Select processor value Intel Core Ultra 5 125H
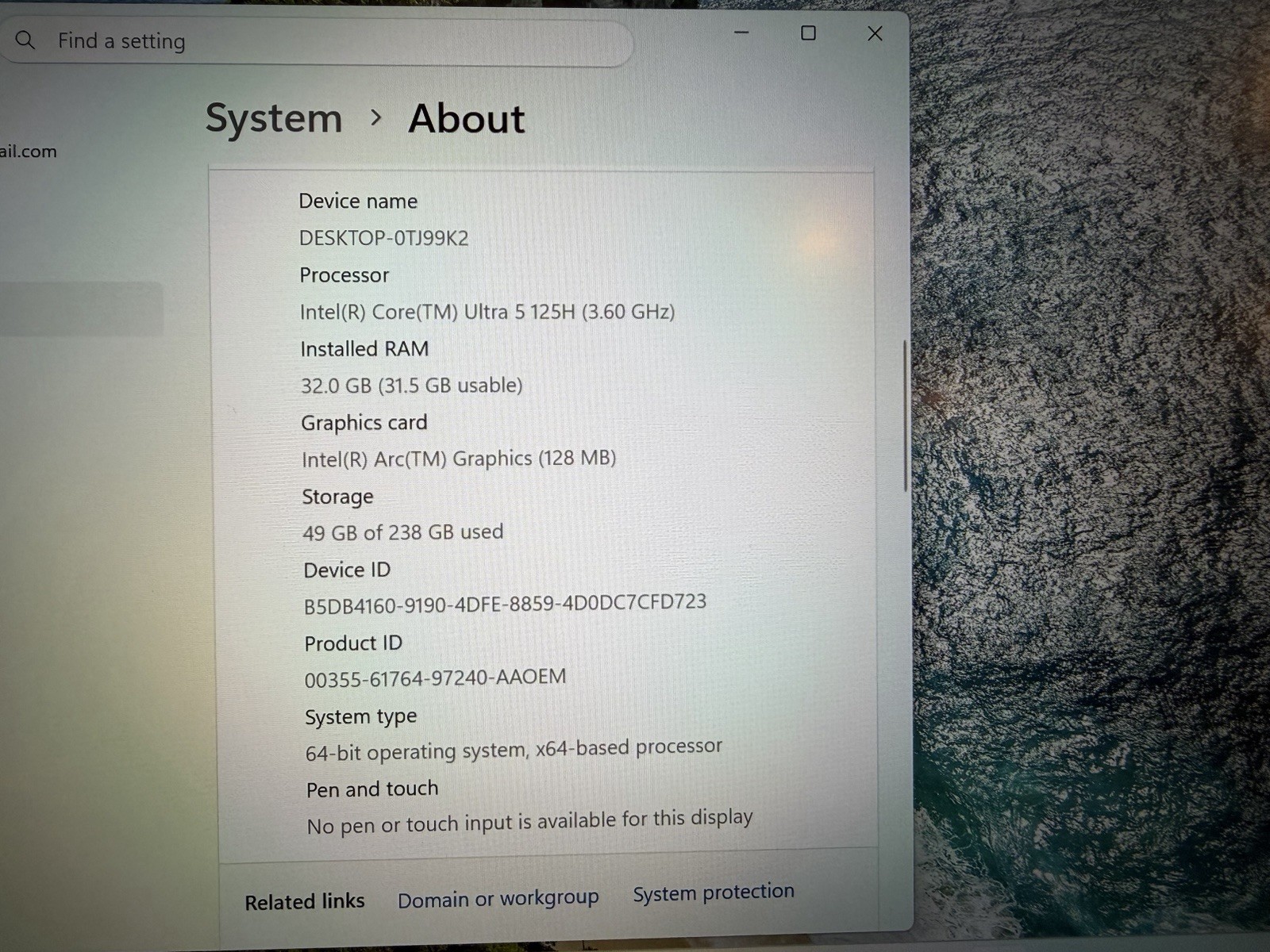Viewport: 1270px width, 952px height. pos(487,312)
